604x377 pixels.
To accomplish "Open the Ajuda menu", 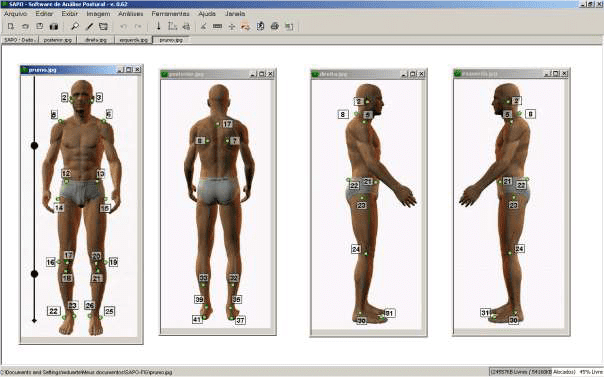I will pos(207,13).
